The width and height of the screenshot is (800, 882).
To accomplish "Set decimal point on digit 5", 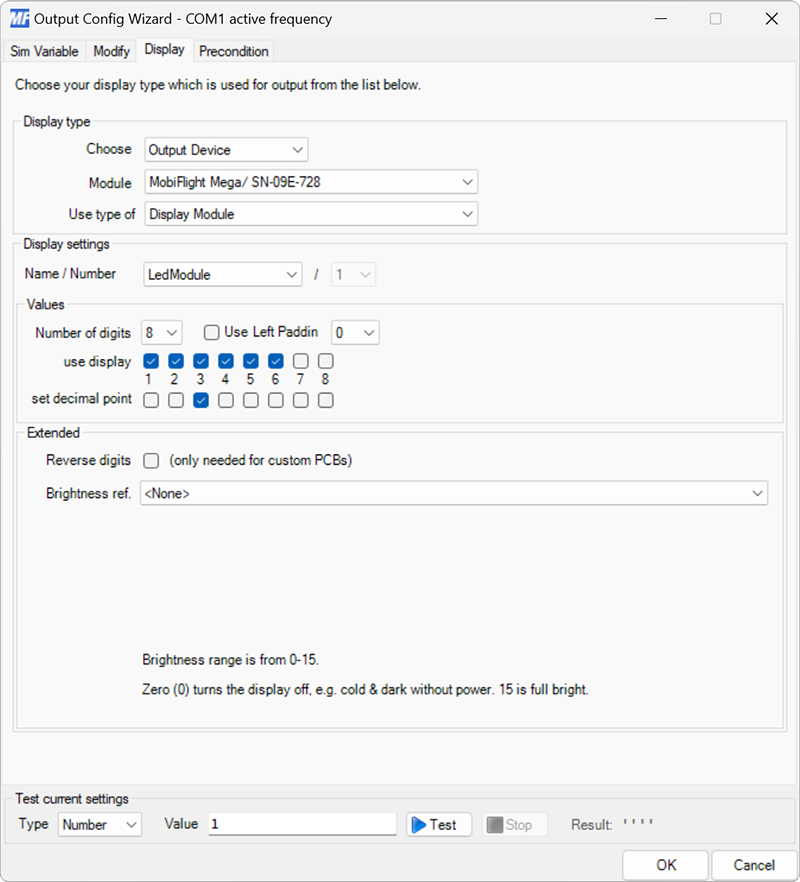I will (x=251, y=400).
